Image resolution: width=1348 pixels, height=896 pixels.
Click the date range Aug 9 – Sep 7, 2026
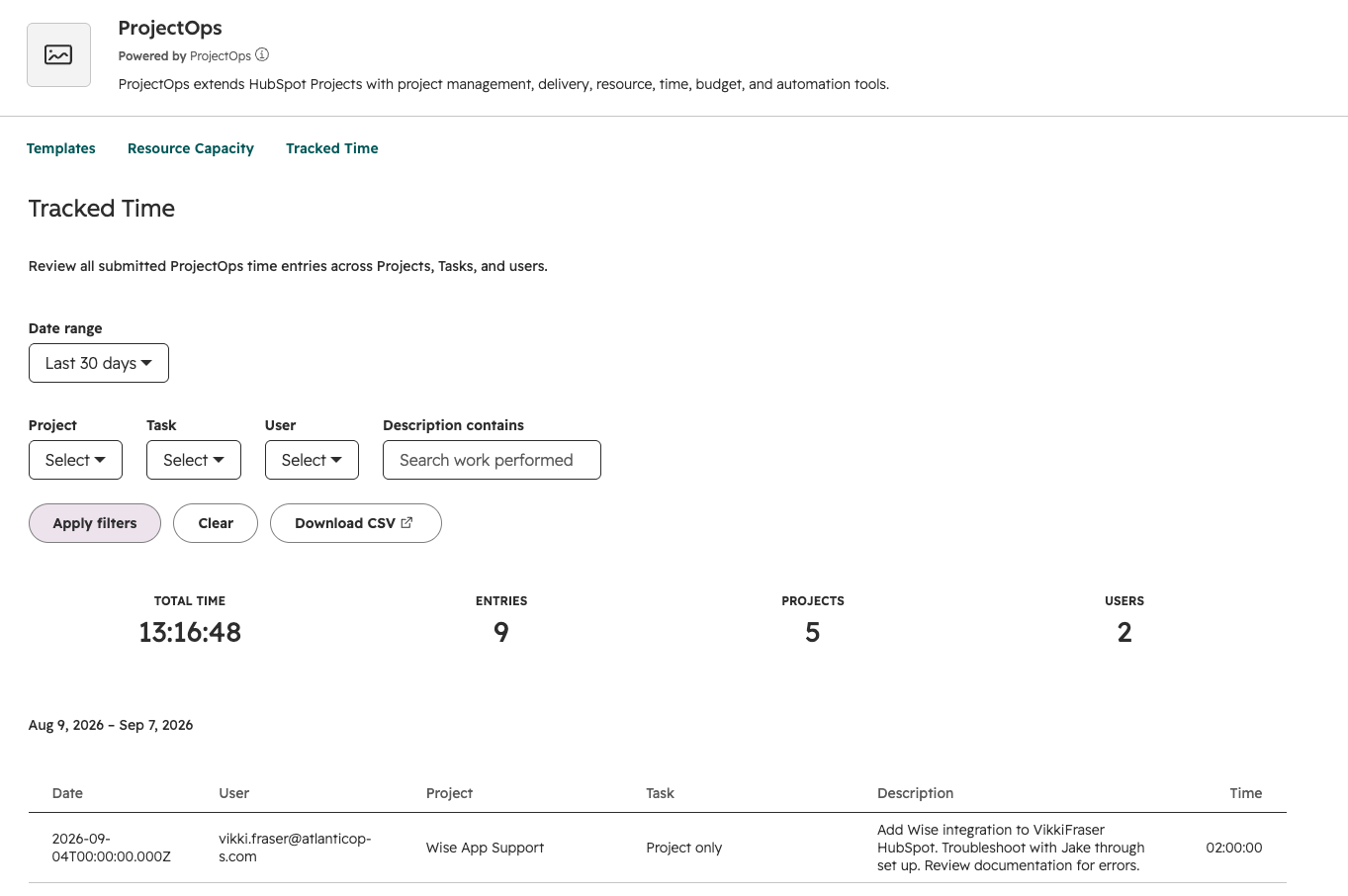(x=111, y=725)
